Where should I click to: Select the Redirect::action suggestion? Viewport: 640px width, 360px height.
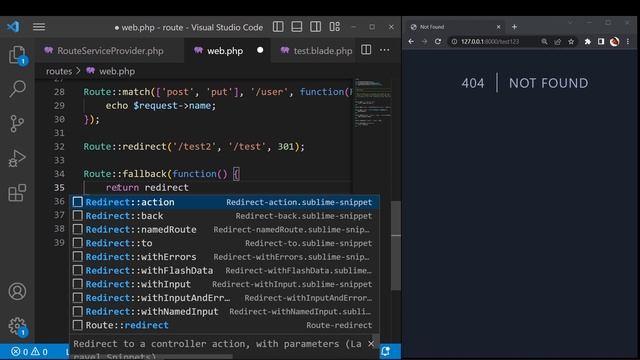(224, 202)
